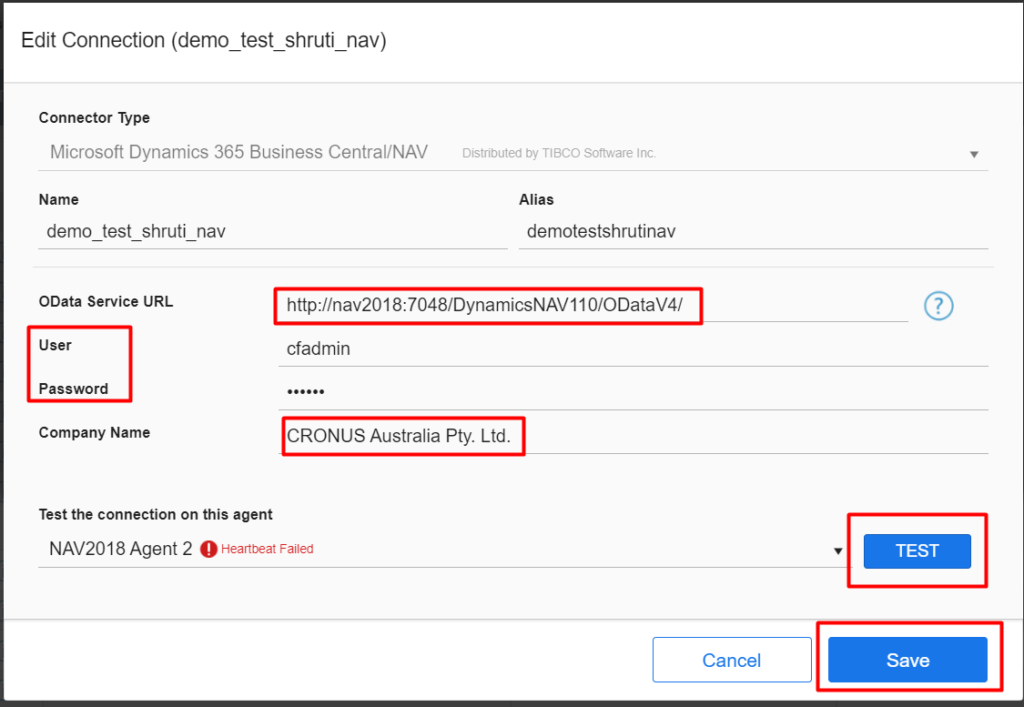This screenshot has height=707, width=1024.
Task: Click the Edit Connection dialog title
Action: (x=204, y=40)
